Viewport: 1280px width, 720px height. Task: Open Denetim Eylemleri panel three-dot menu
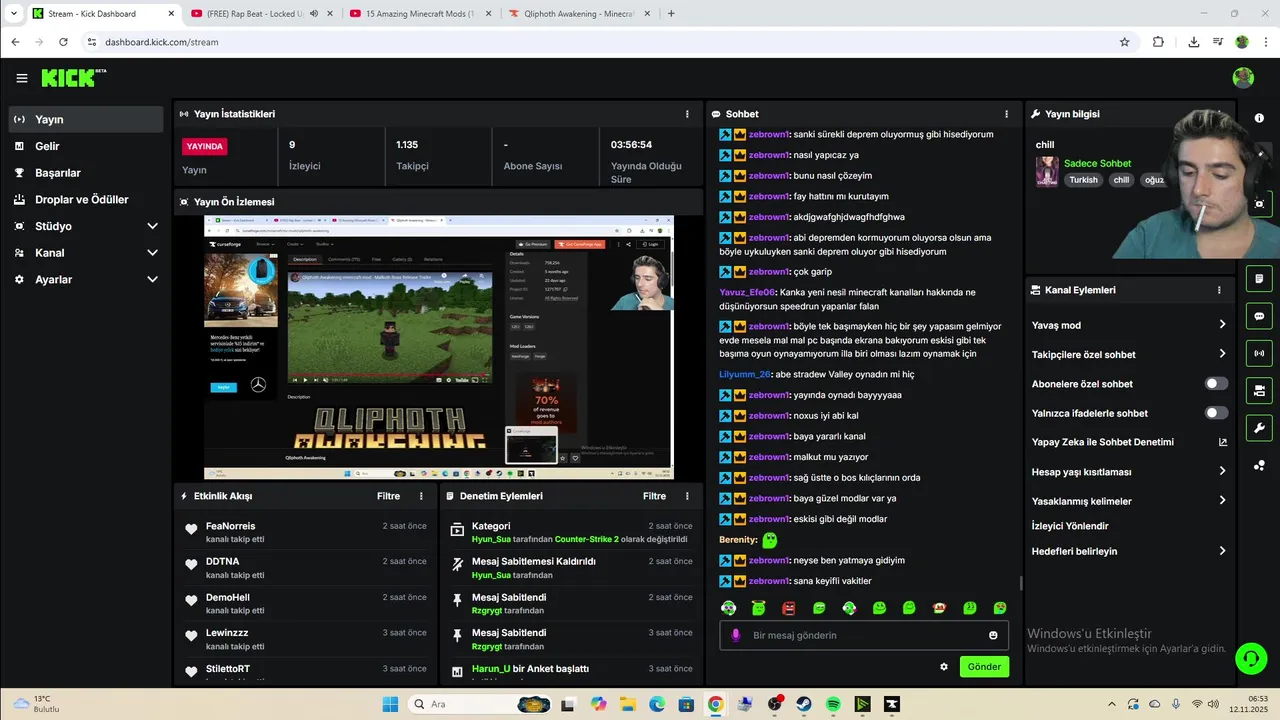point(687,496)
